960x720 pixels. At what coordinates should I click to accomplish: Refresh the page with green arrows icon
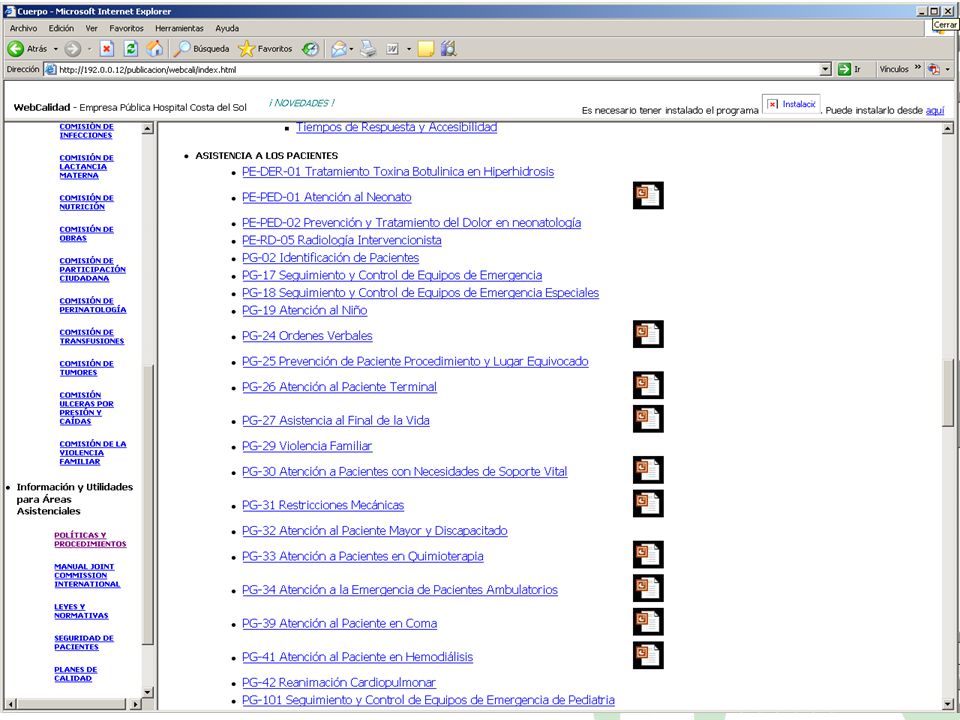[130, 49]
